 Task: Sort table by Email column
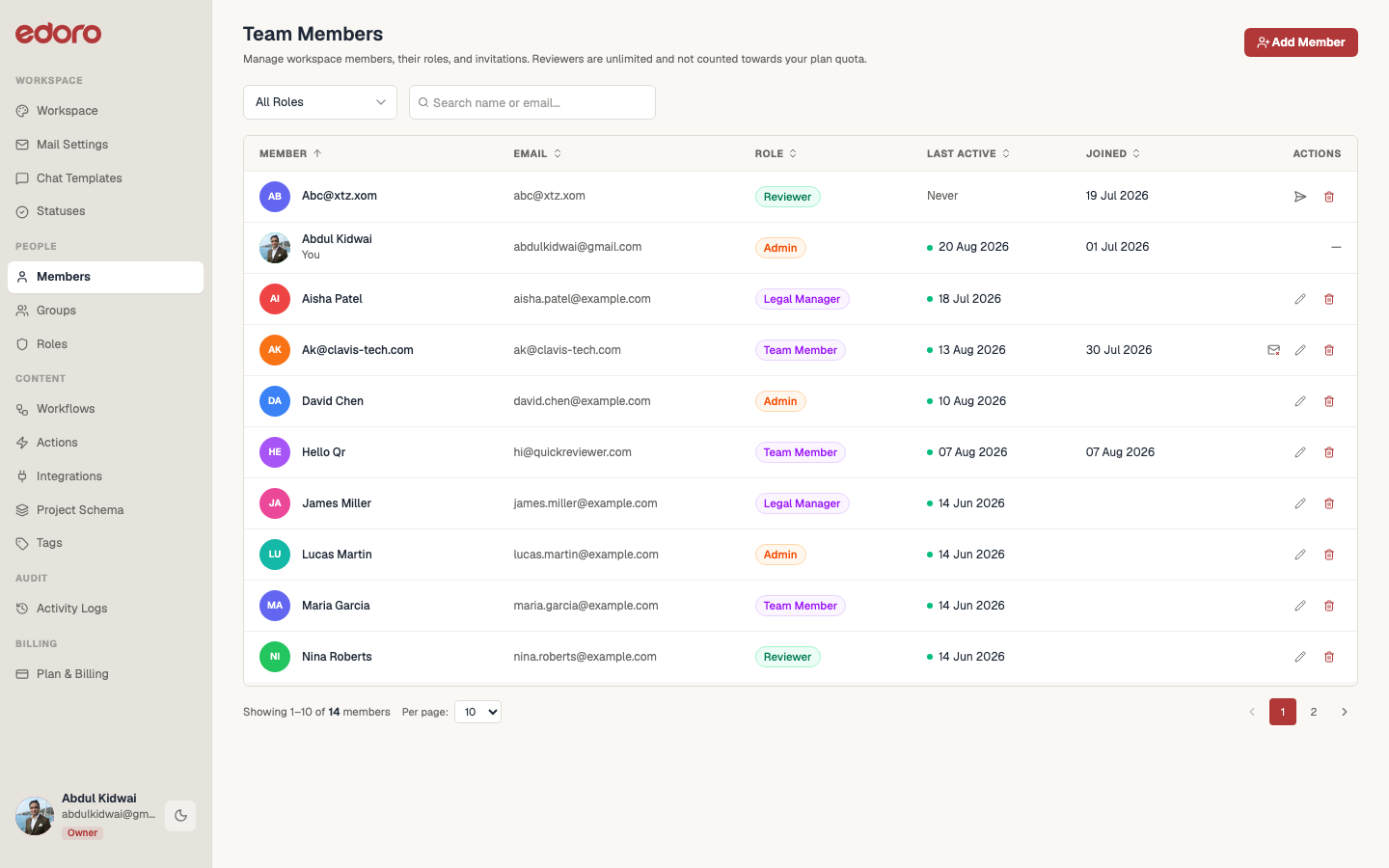pyautogui.click(x=537, y=153)
